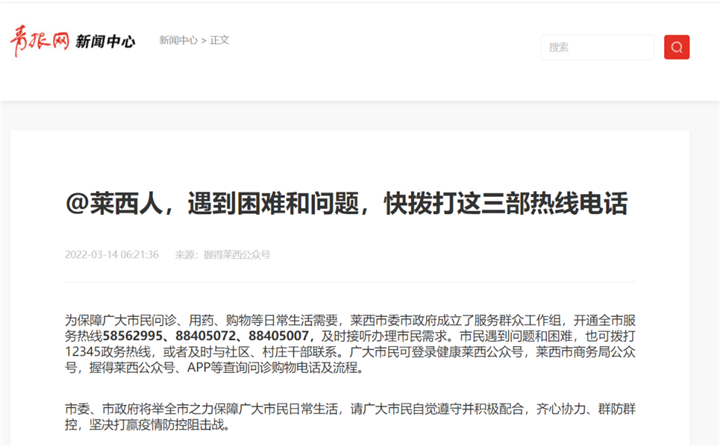Select hotline number 88405007
The height and width of the screenshot is (446, 720).
pos(278,336)
